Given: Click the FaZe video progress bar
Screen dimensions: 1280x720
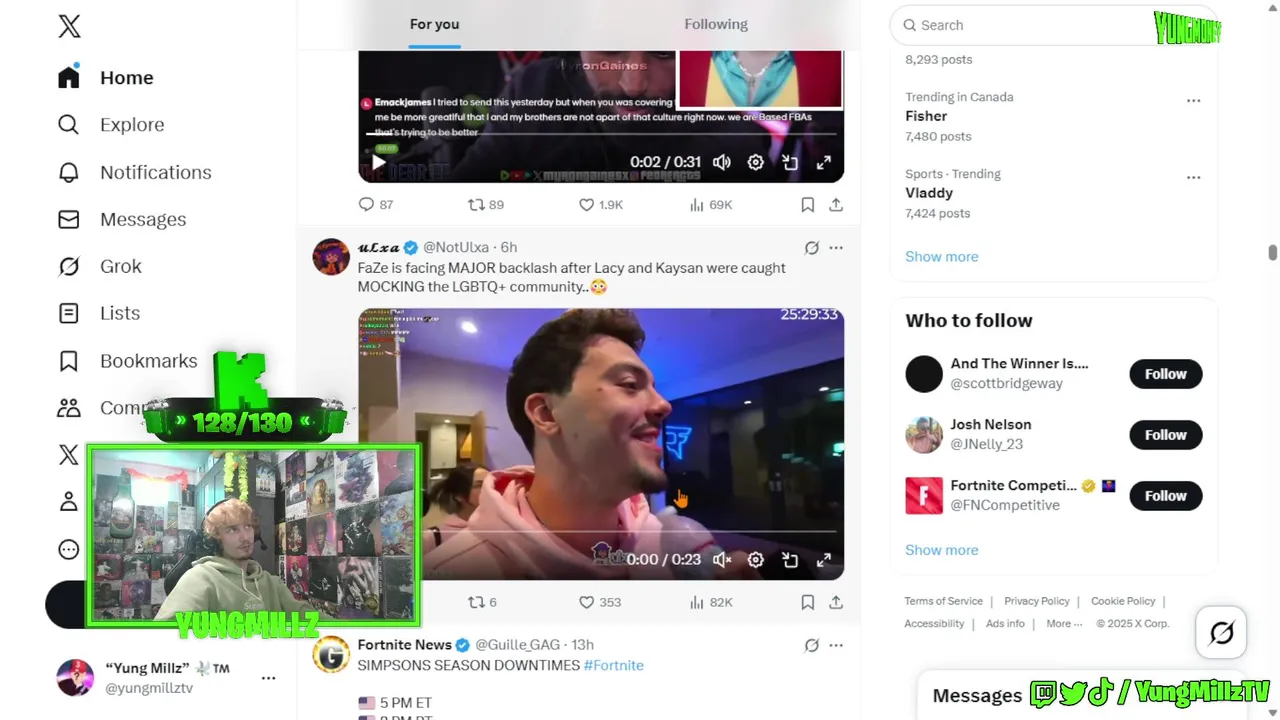Looking at the screenshot, I should click(x=601, y=531).
